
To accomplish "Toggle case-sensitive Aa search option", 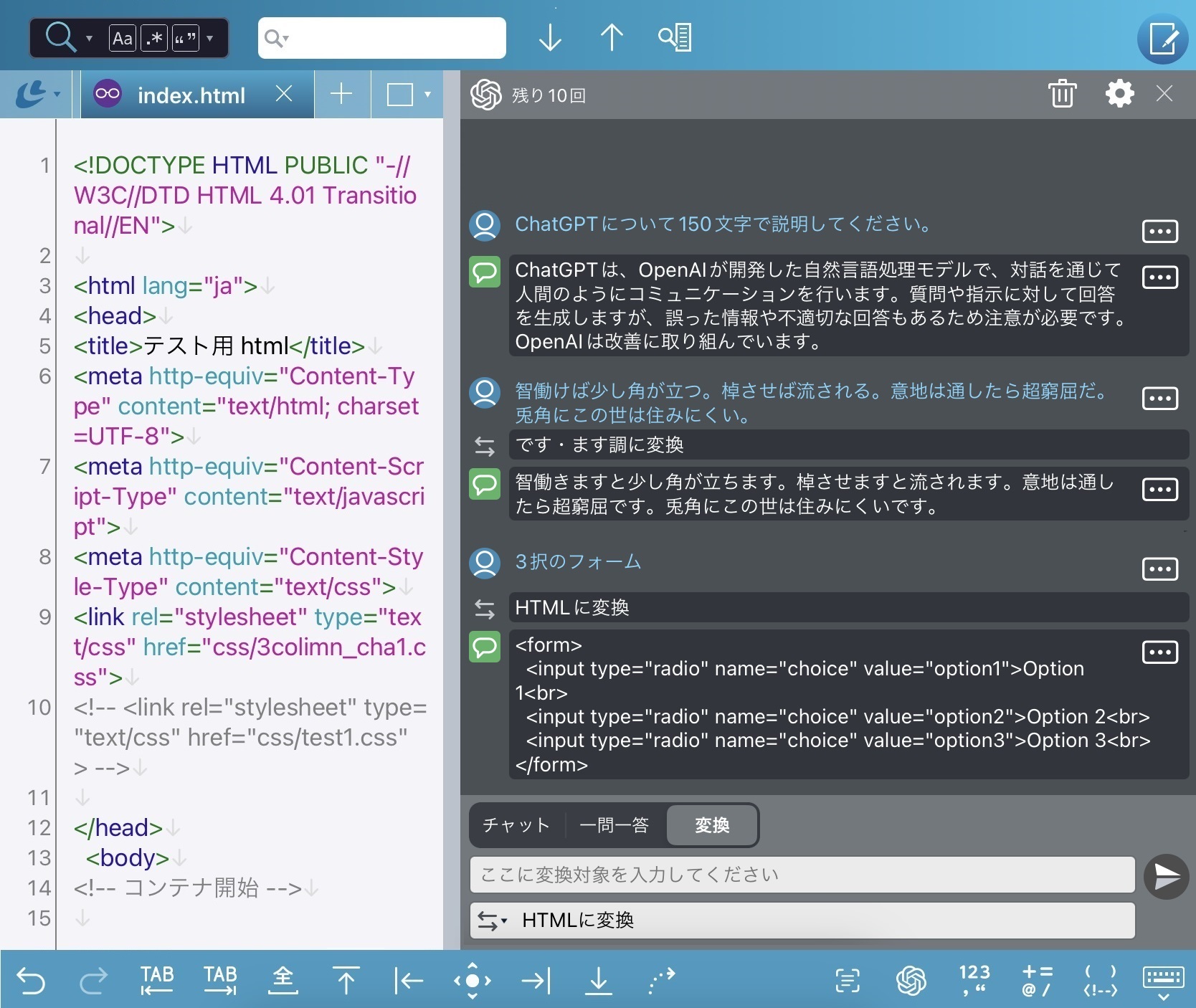I will tap(123, 38).
